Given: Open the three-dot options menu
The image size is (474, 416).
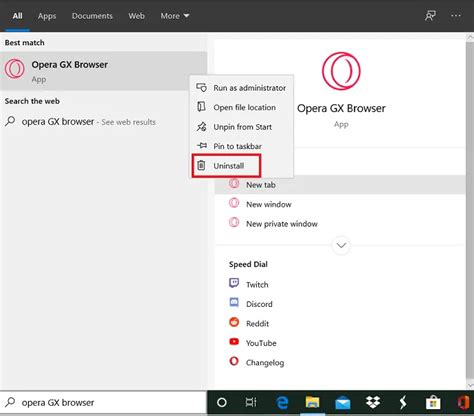Looking at the screenshot, I should point(456,15).
